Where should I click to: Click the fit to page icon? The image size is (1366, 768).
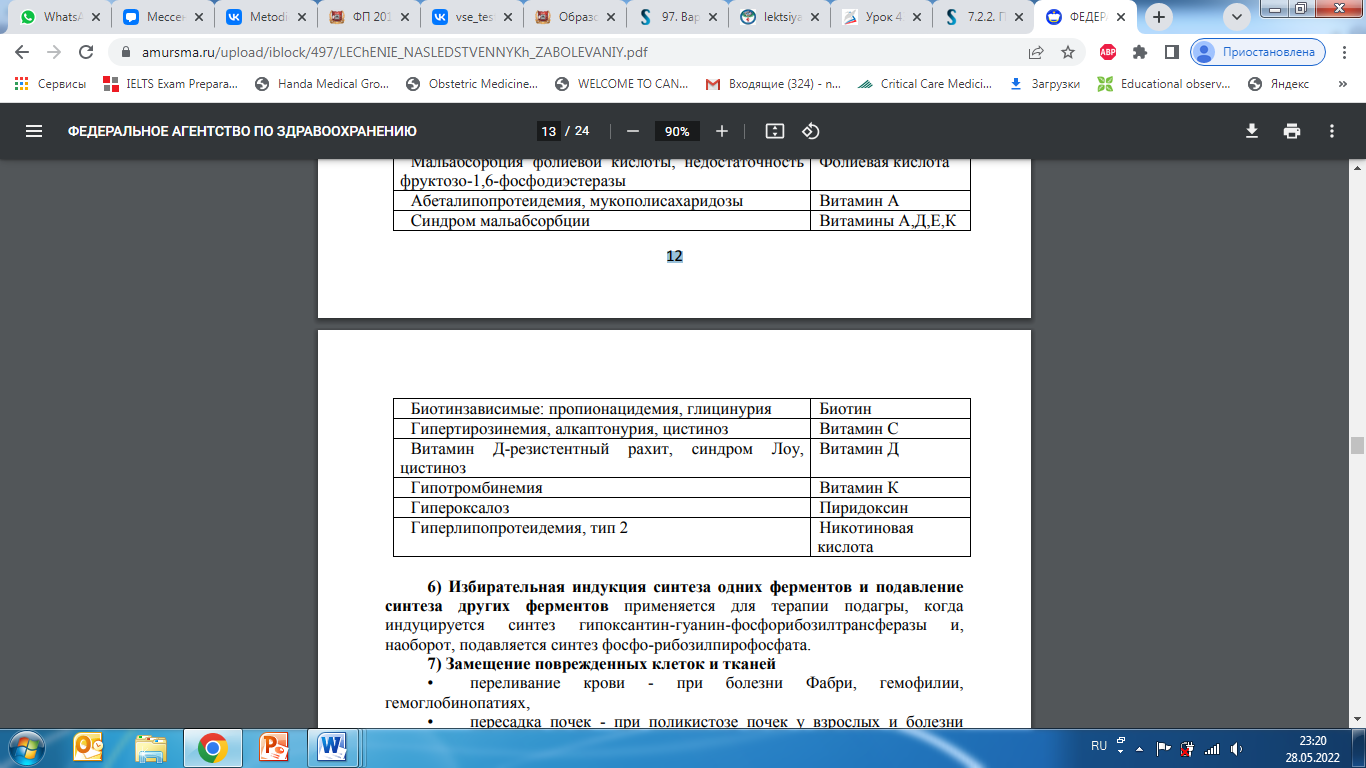774,131
